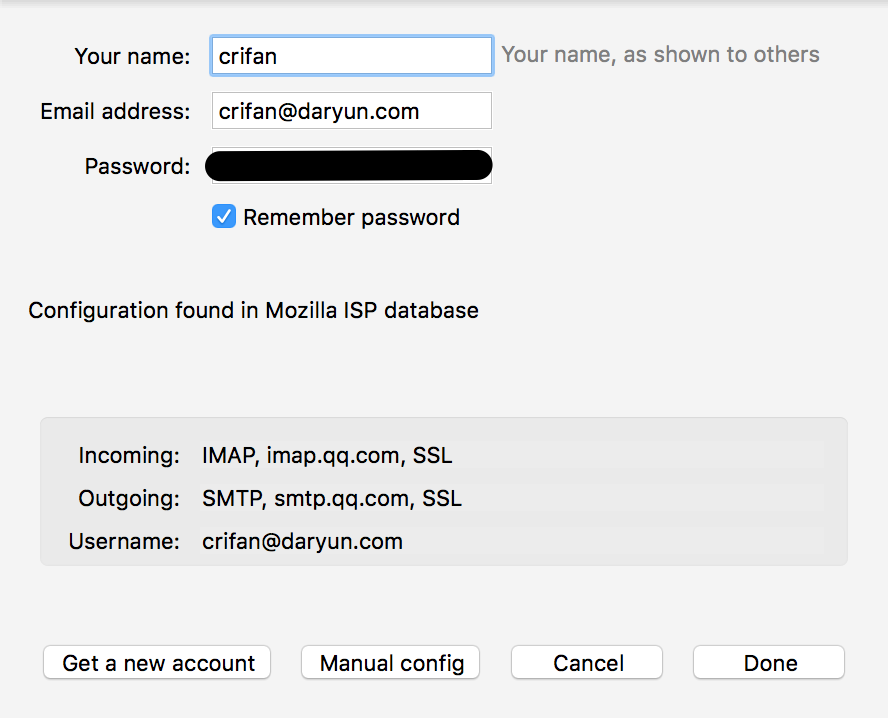
Task: Click the "Email address:" field label
Action: pyautogui.click(x=115, y=111)
